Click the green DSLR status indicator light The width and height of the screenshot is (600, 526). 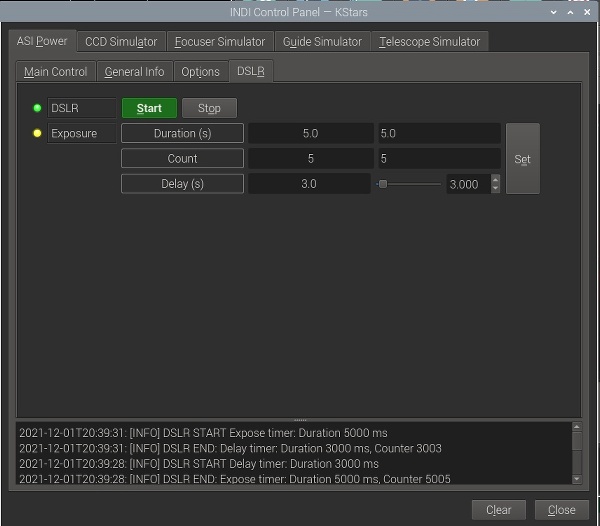(38, 108)
